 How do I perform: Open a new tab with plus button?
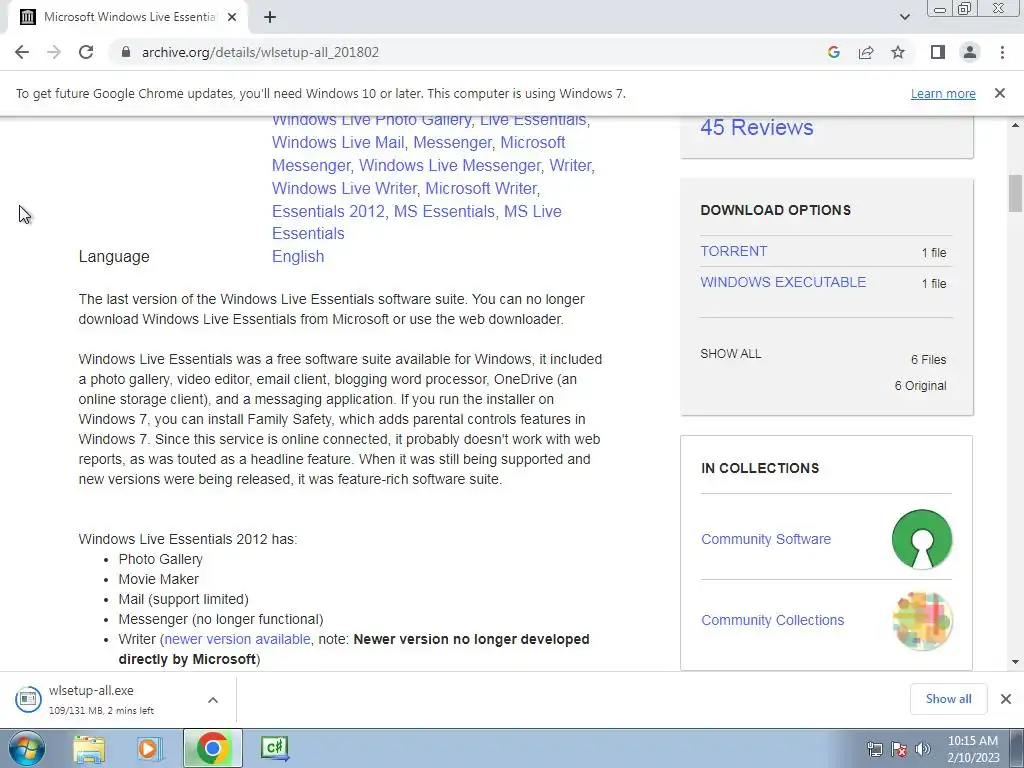(x=270, y=18)
